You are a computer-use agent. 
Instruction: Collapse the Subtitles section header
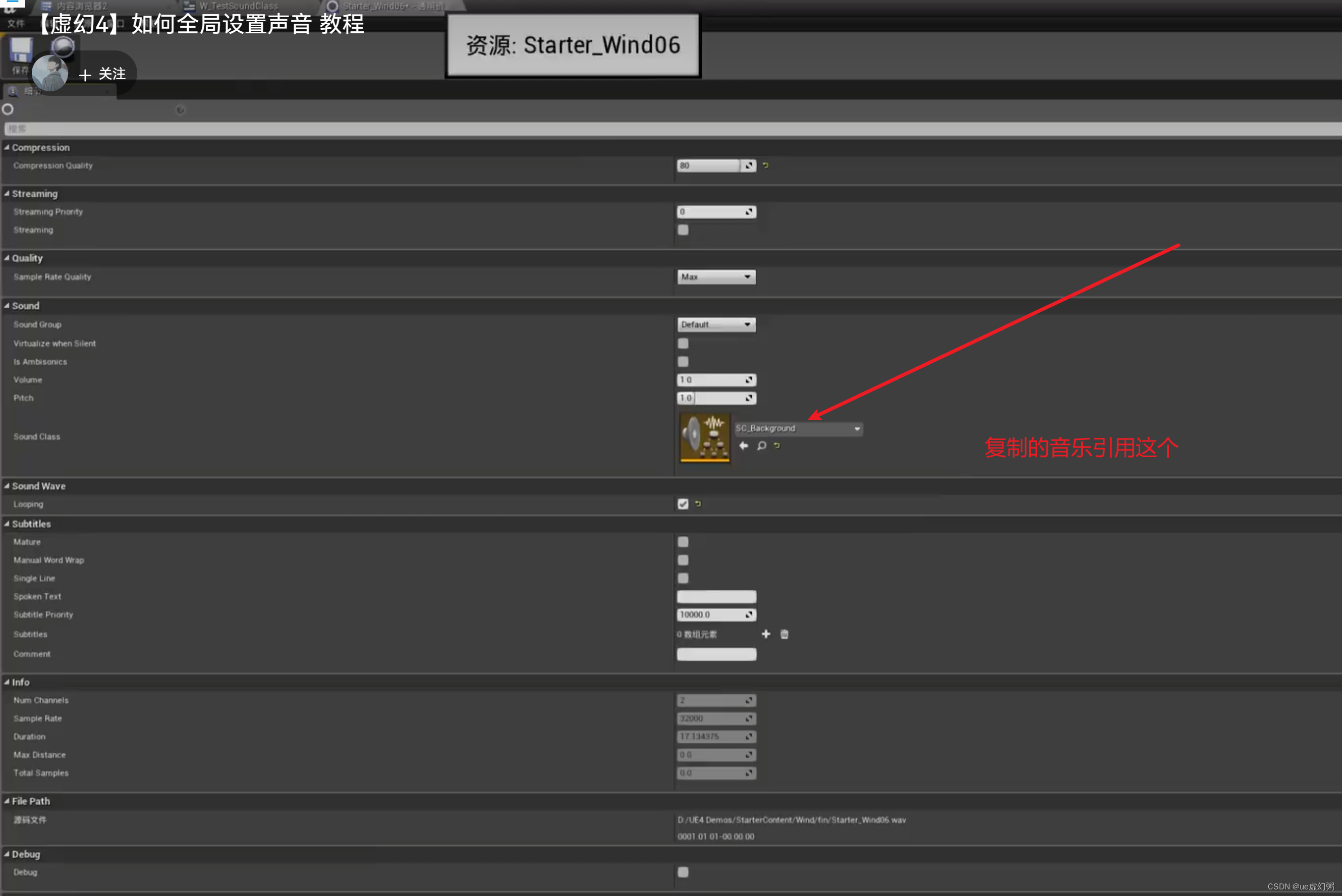tap(31, 524)
